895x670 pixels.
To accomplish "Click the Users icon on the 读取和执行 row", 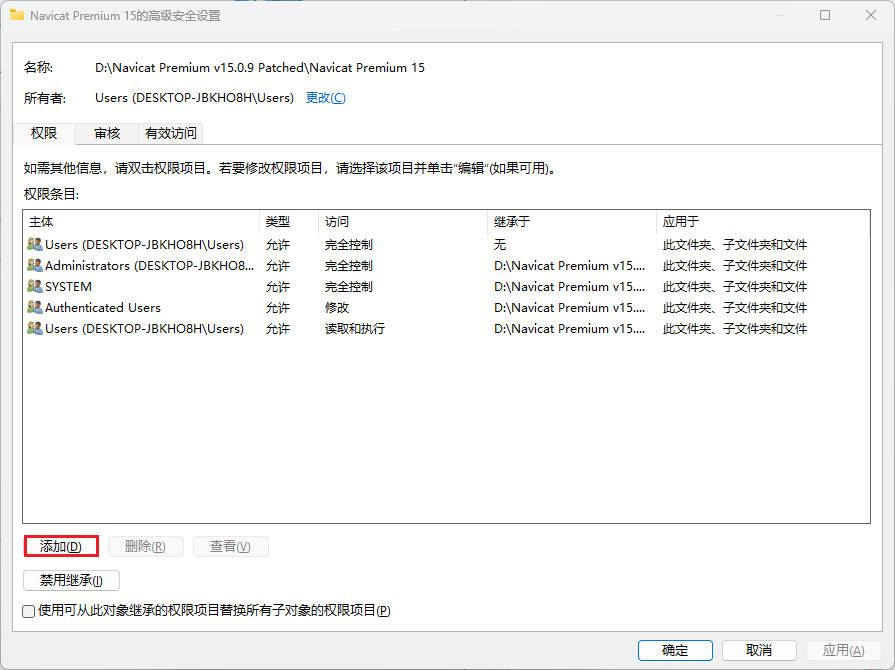I will [33, 328].
